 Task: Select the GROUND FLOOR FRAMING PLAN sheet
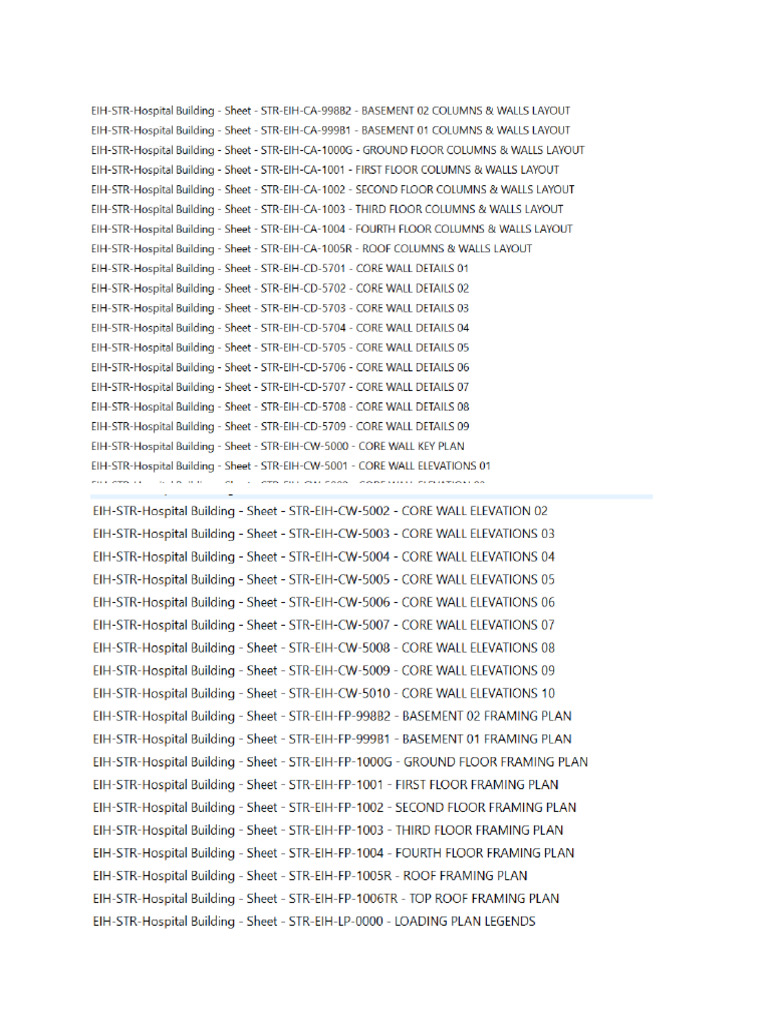(x=340, y=761)
